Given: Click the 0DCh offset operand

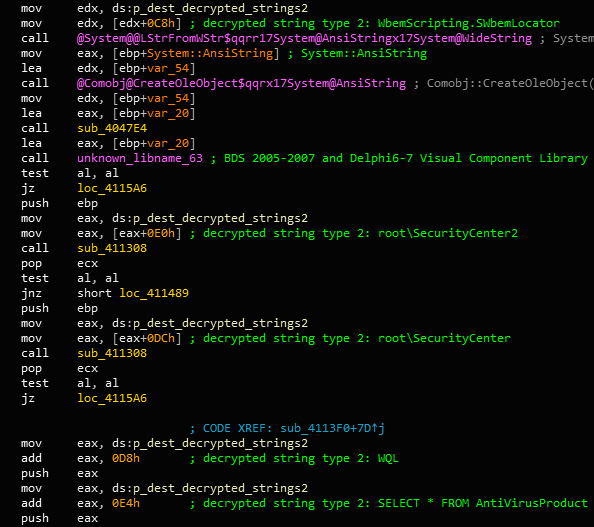Looking at the screenshot, I should 161,338.
